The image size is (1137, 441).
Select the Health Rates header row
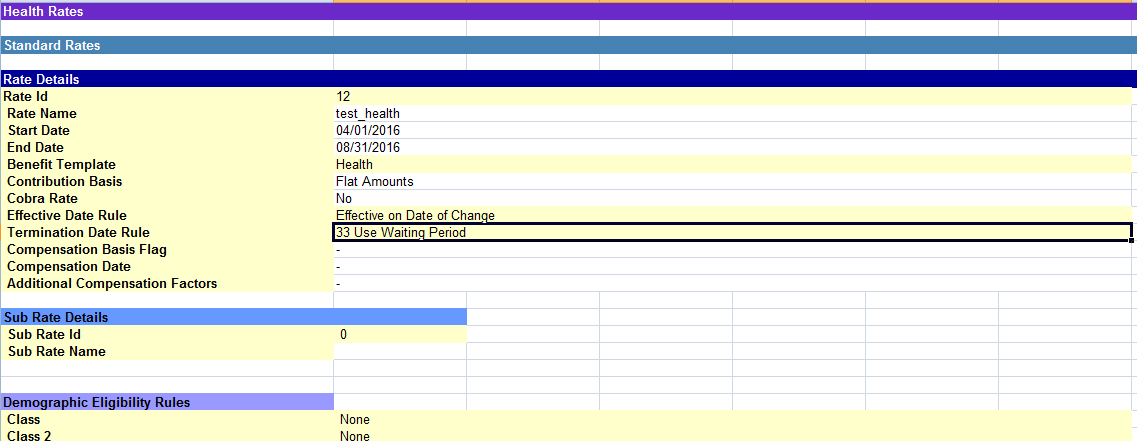pyautogui.click(x=568, y=12)
